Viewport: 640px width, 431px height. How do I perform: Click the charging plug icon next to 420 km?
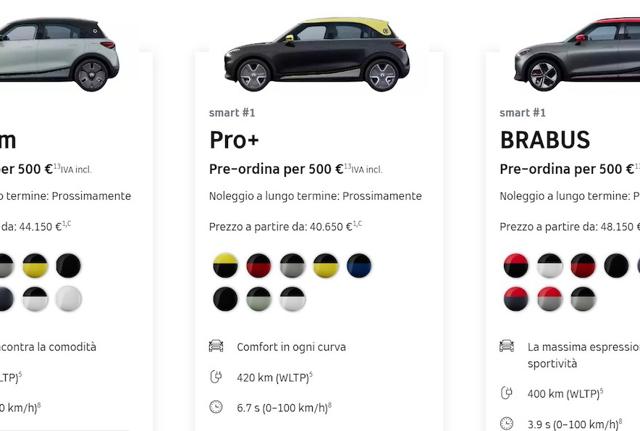tap(216, 376)
